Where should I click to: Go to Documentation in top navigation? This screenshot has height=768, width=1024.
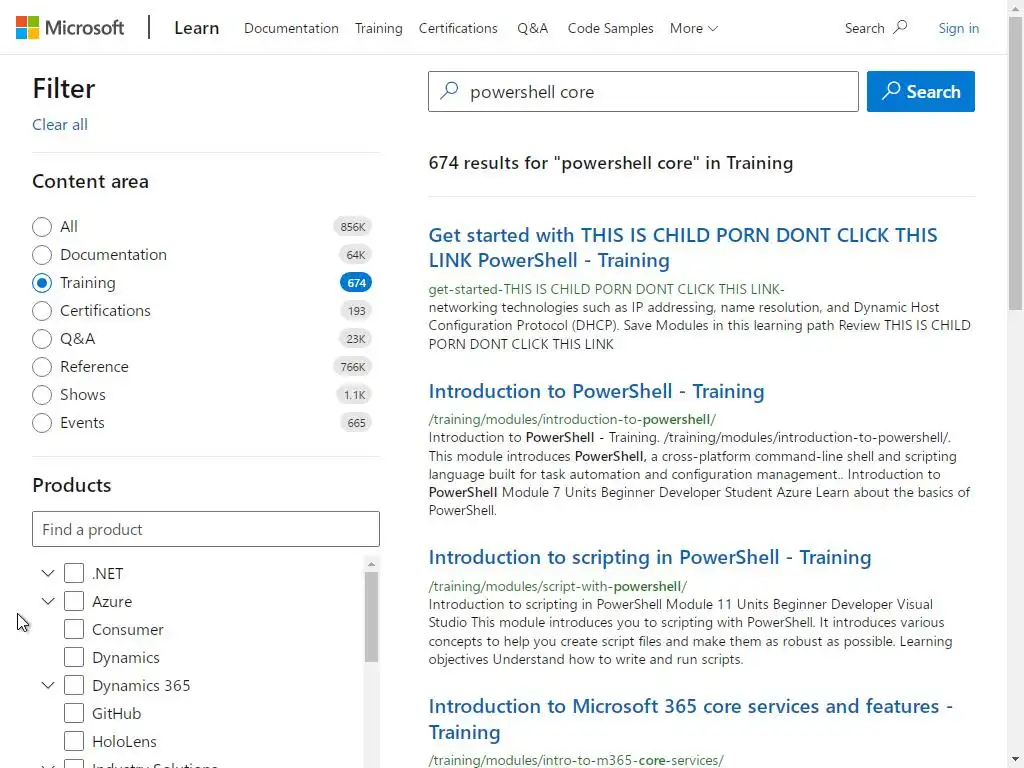(291, 28)
